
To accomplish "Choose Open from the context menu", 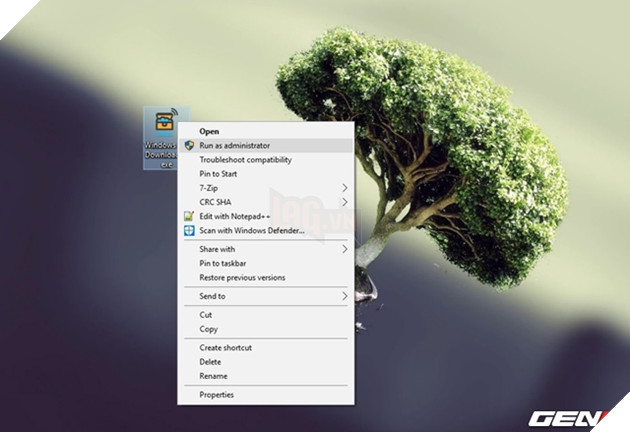I will click(x=266, y=131).
